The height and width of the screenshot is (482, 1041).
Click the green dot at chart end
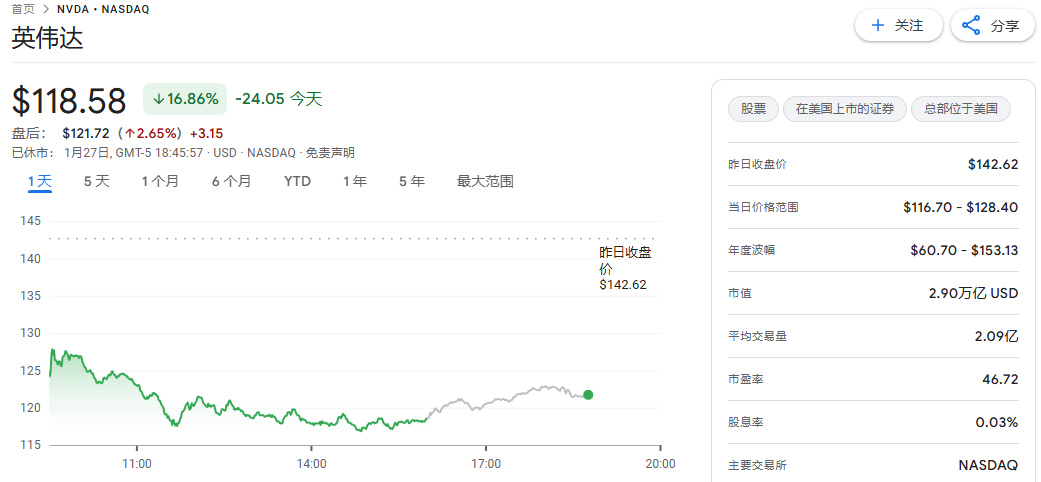588,395
